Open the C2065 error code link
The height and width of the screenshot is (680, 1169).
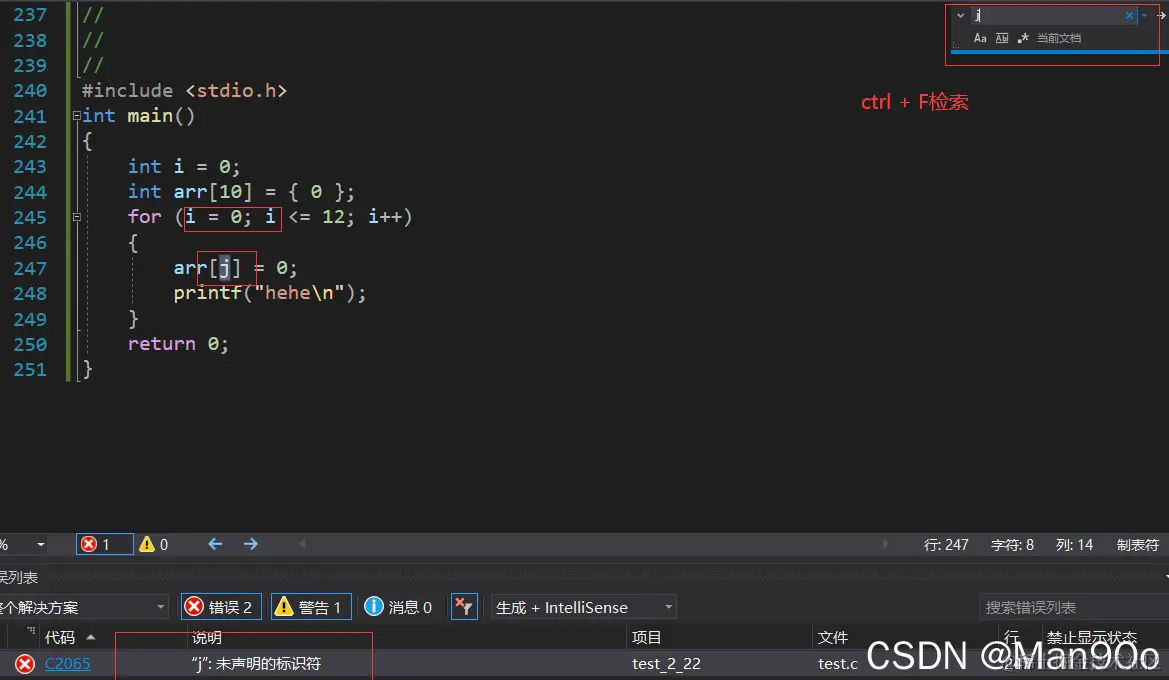tap(67, 663)
